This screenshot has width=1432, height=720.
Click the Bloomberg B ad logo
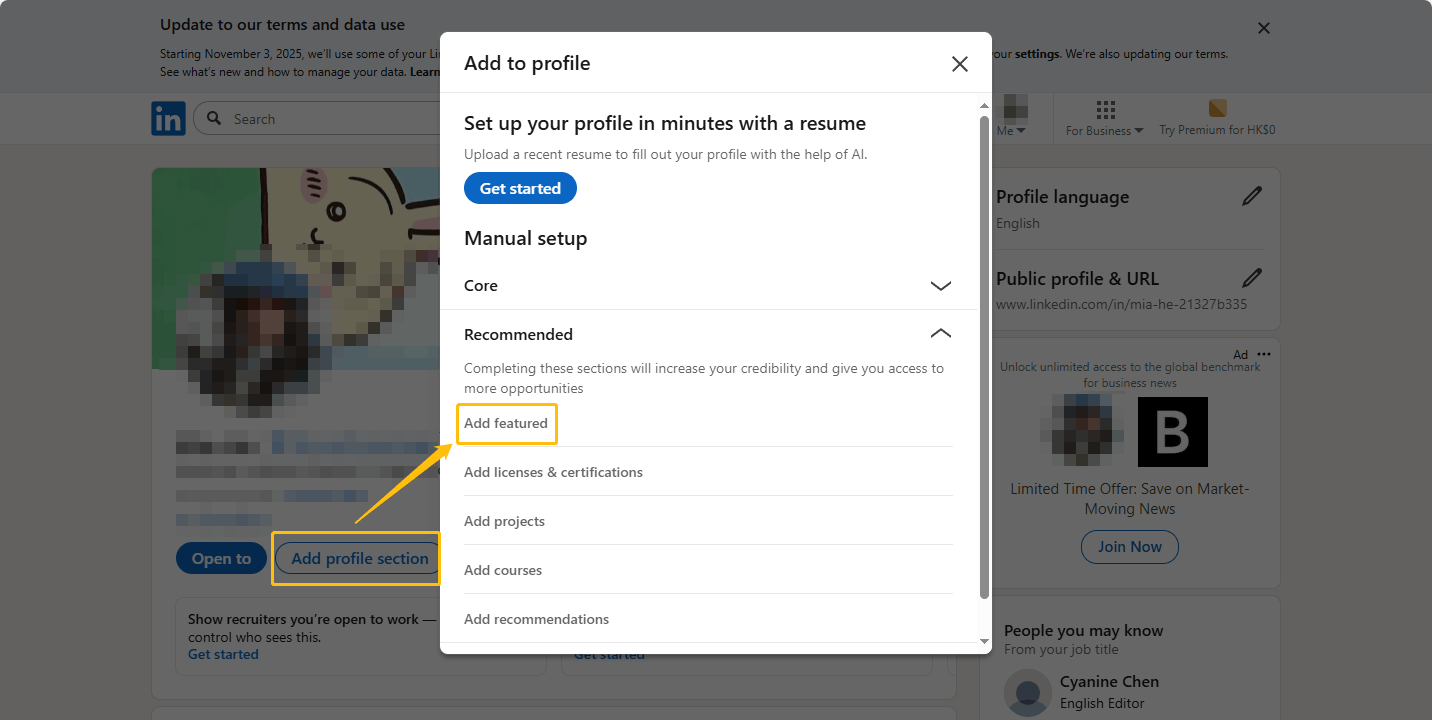pos(1173,432)
